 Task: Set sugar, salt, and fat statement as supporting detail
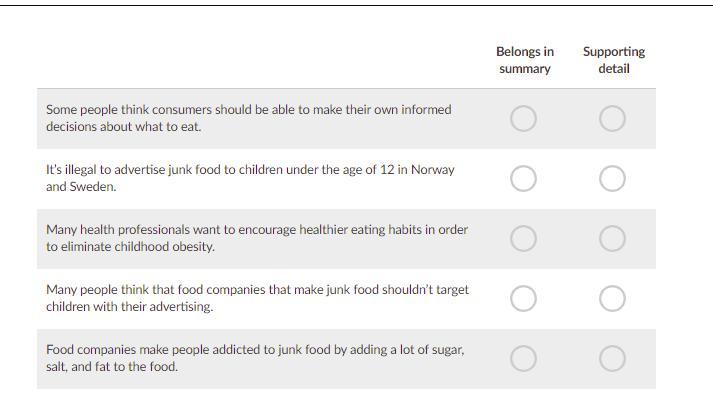pos(612,359)
